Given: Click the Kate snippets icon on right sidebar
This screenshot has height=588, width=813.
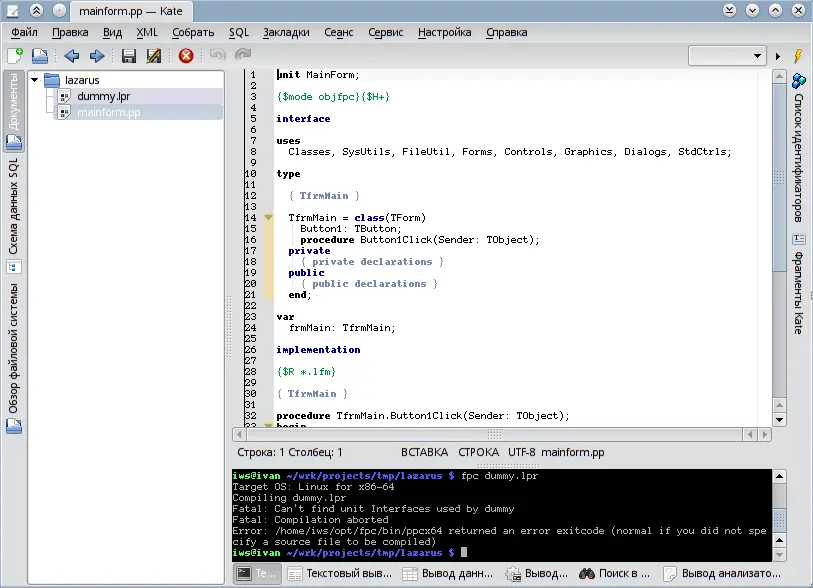Looking at the screenshot, I should [x=798, y=239].
